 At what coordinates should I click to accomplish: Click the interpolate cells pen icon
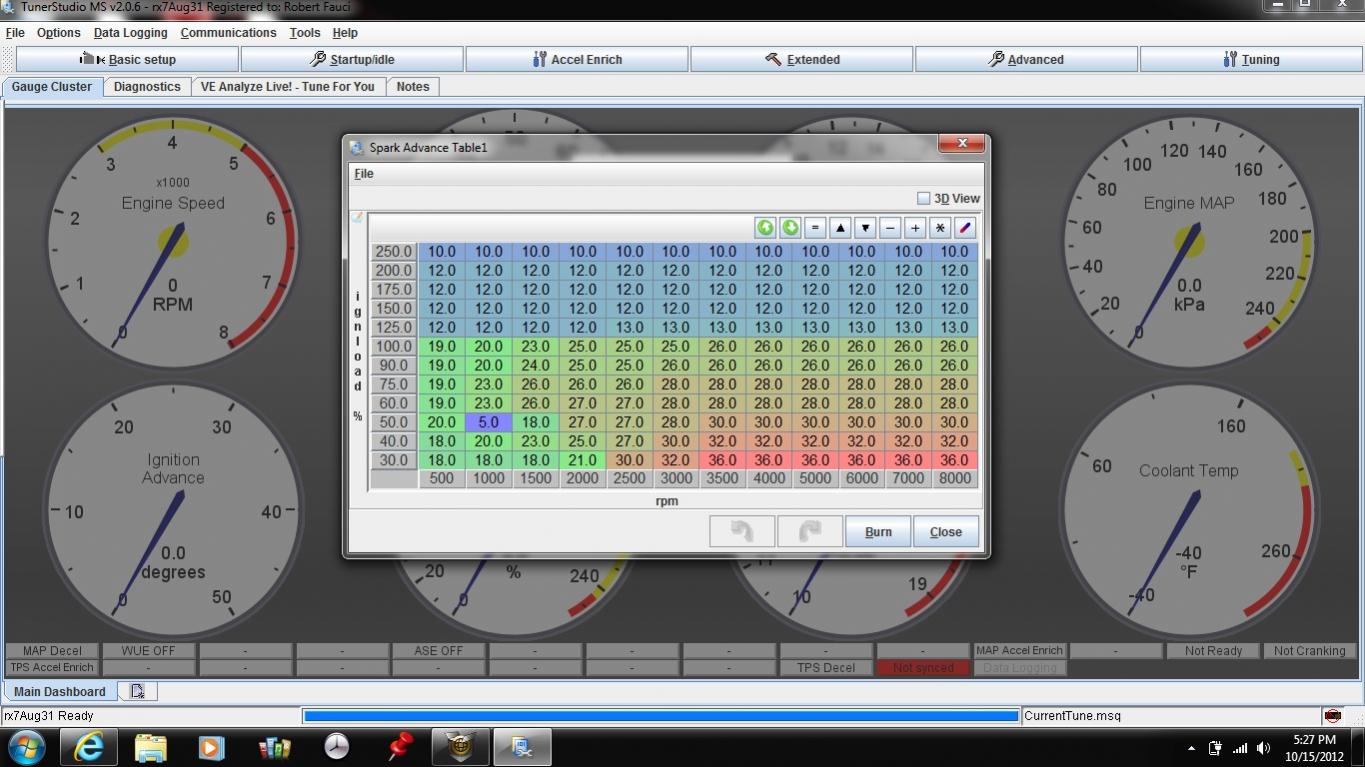point(965,228)
